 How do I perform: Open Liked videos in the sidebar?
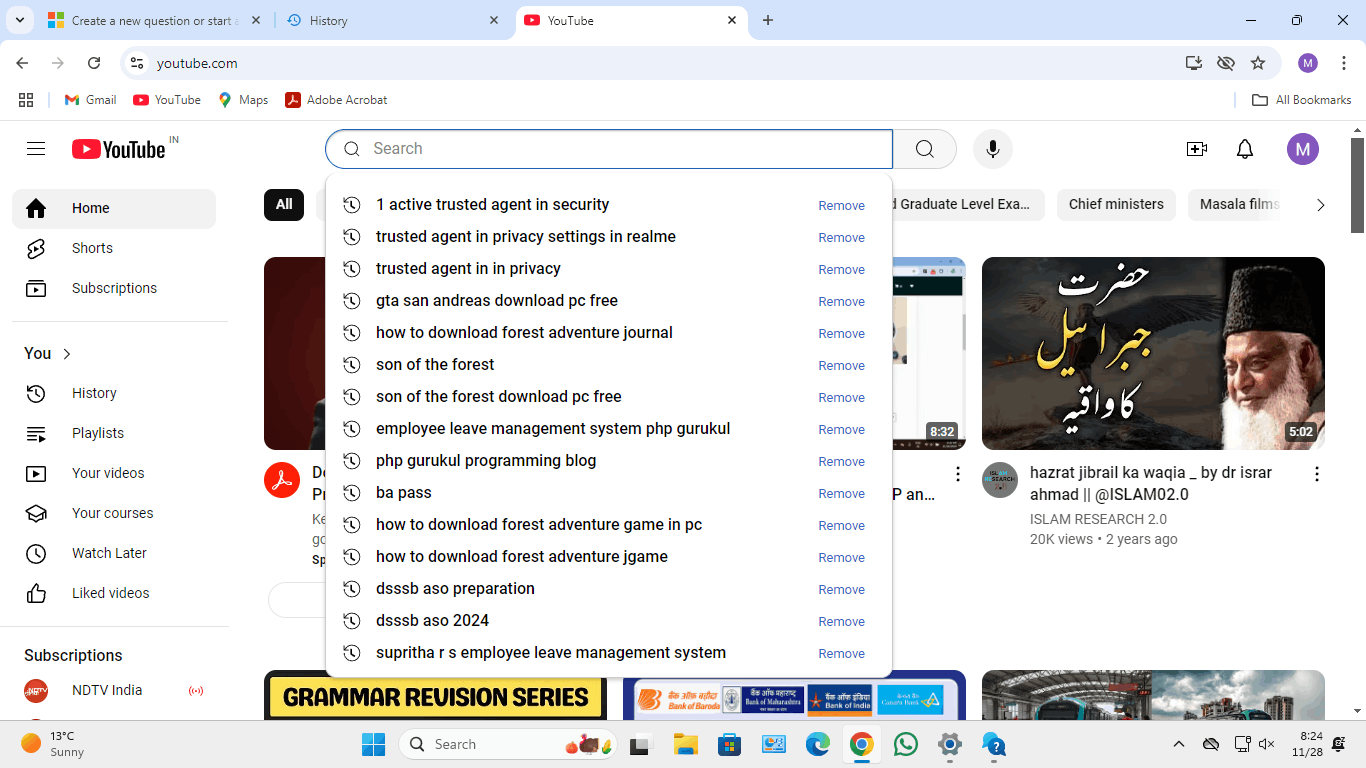coord(114,593)
